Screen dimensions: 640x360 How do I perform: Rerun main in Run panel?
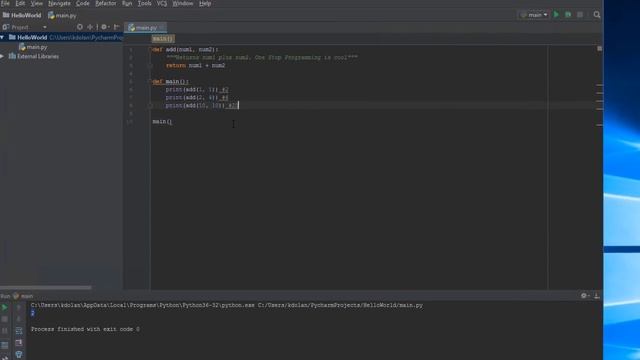pos(4,307)
